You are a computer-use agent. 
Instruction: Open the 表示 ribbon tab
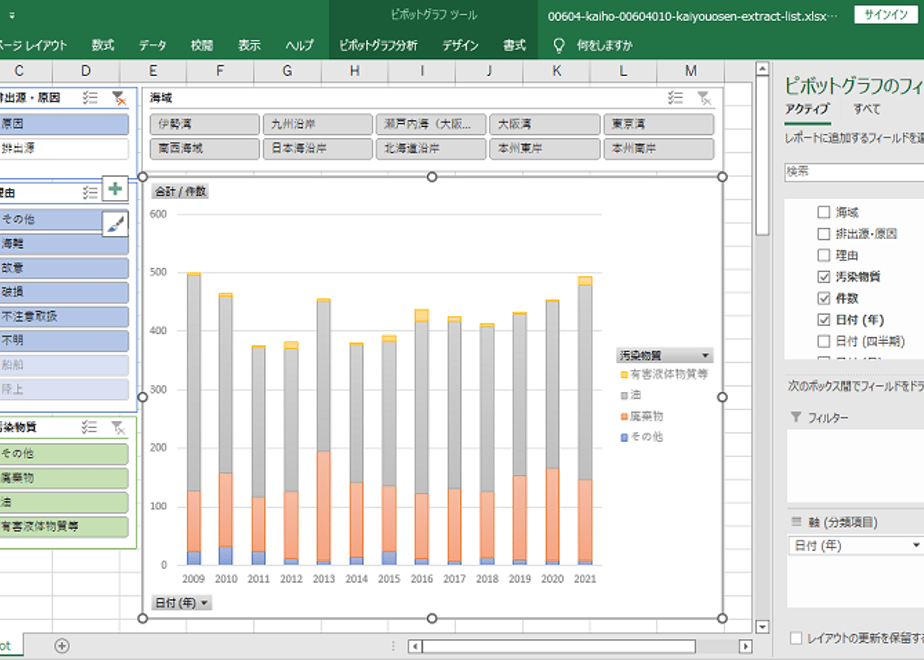249,45
